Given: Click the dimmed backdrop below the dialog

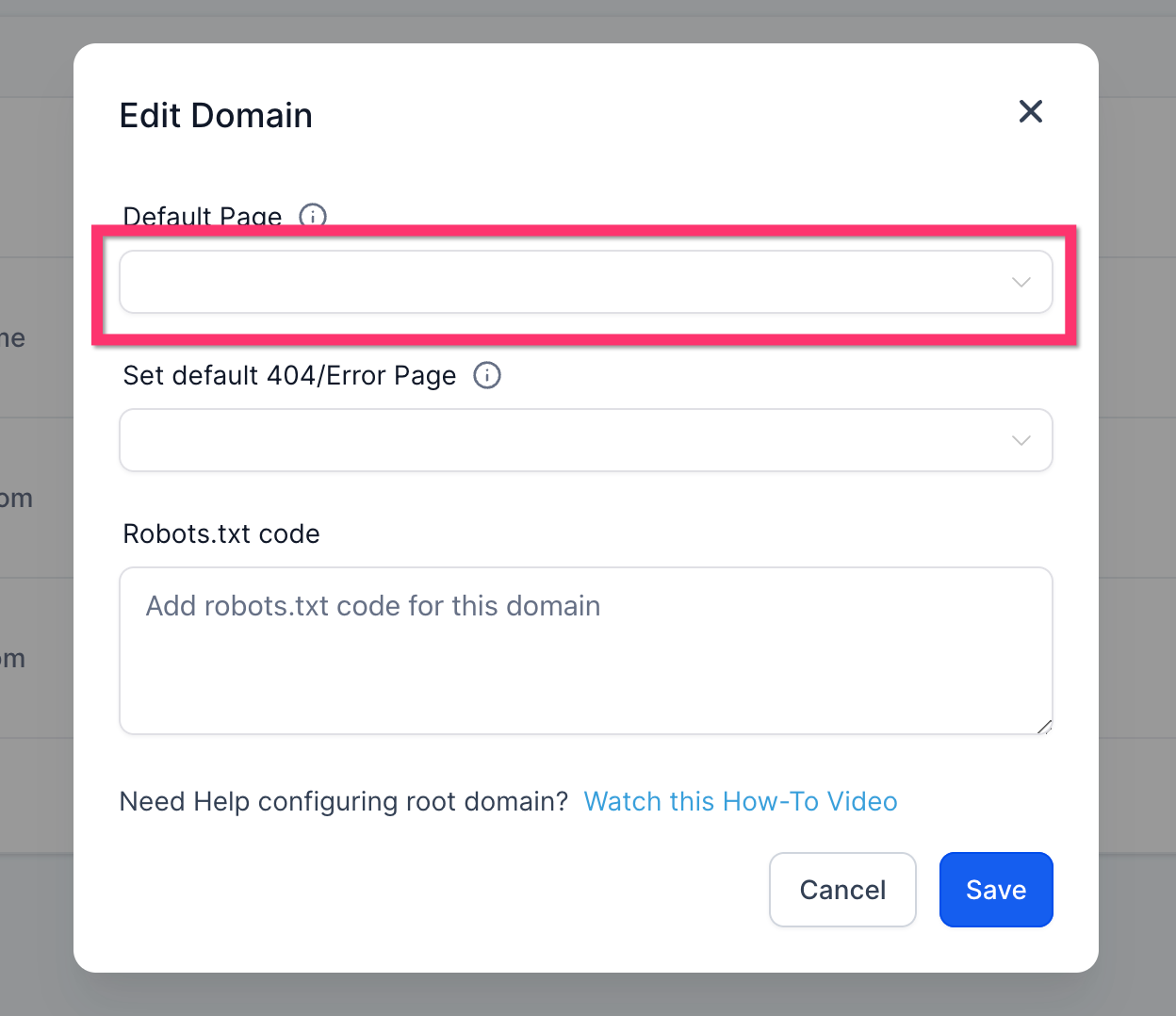Looking at the screenshot, I should [x=584, y=995].
